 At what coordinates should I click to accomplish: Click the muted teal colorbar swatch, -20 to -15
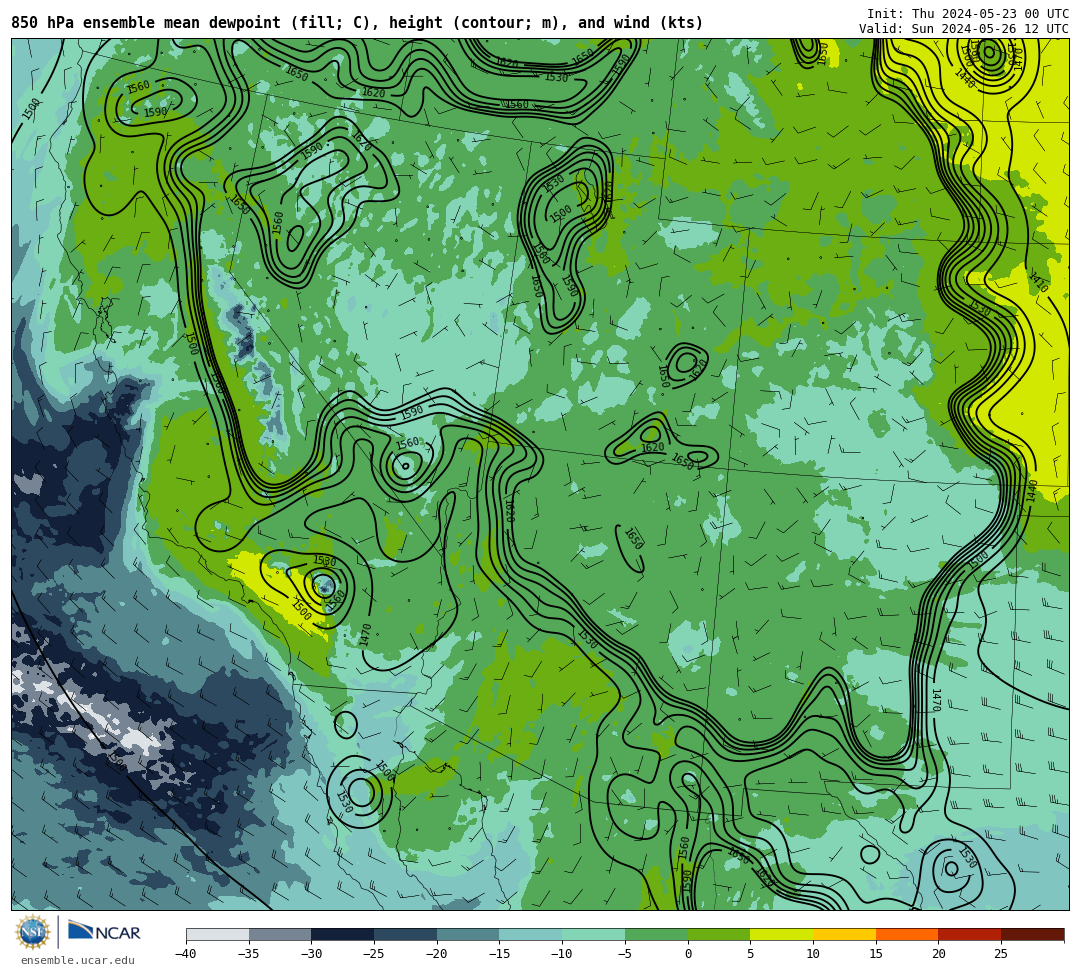(x=468, y=934)
